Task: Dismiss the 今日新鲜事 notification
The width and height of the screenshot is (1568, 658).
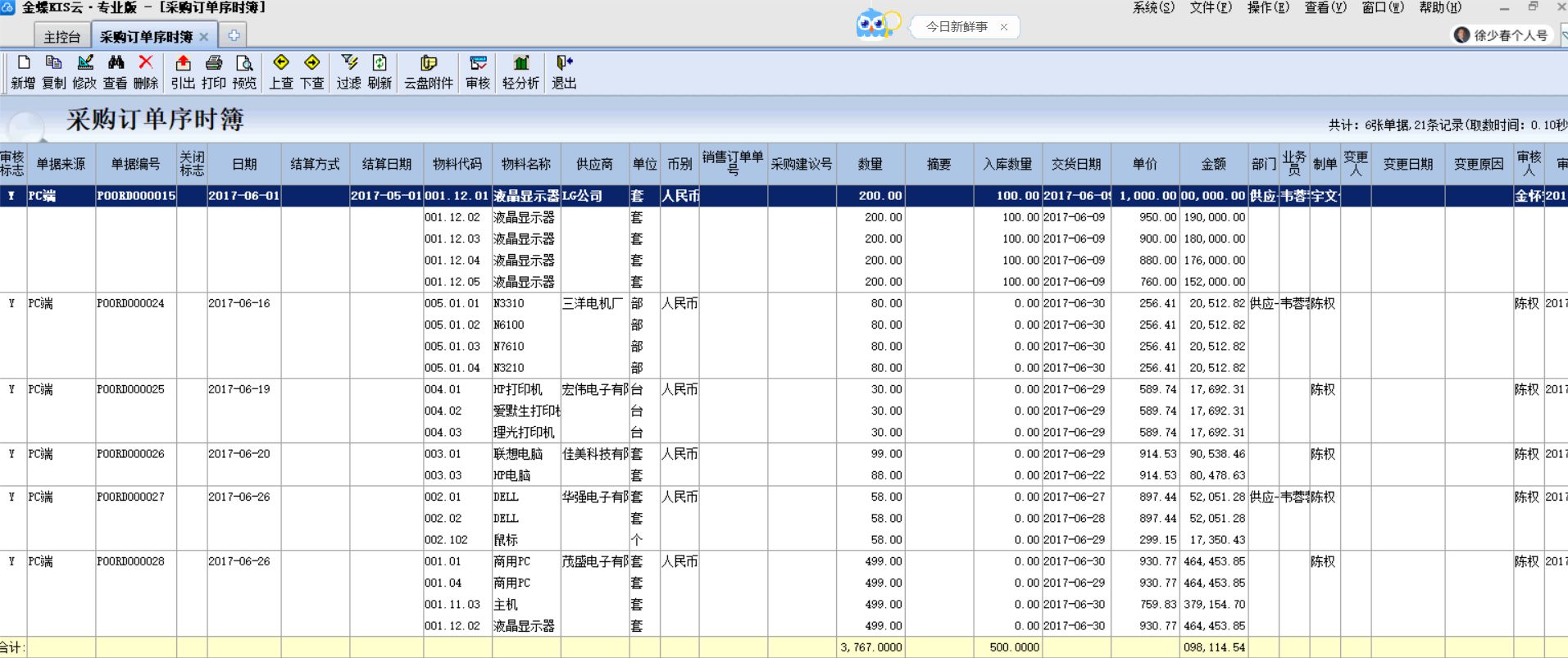Action: (1004, 27)
